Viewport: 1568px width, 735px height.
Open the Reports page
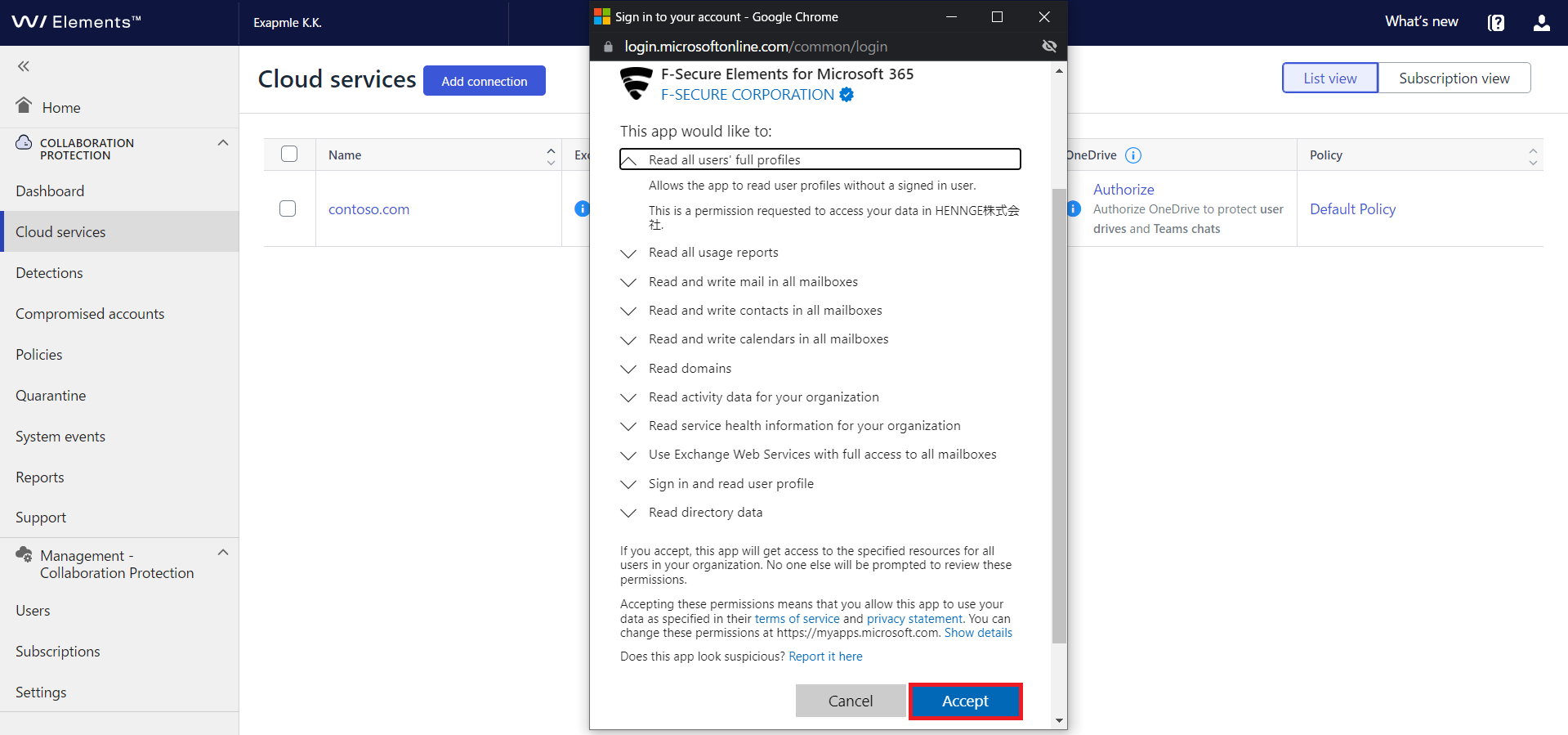[40, 477]
